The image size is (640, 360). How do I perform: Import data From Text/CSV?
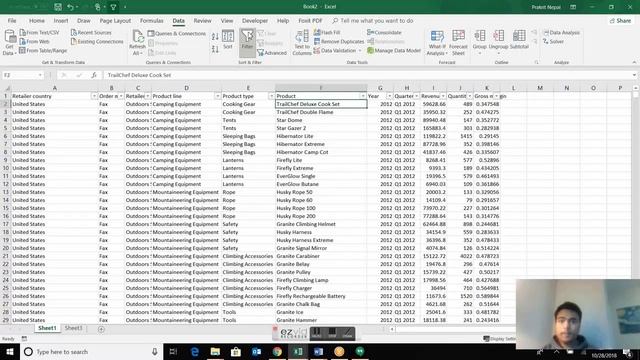(x=39, y=32)
